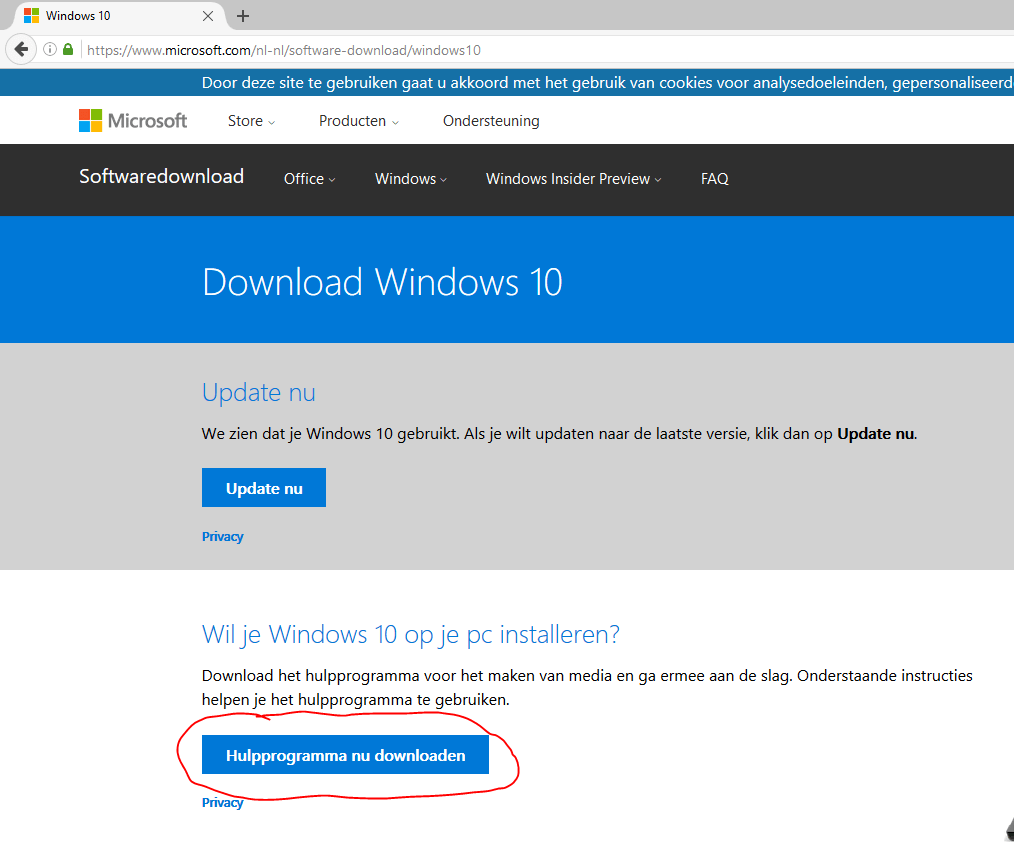This screenshot has width=1014, height=851.
Task: Click the Wil je Windows 10 installeren heading
Action: pyautogui.click(x=411, y=634)
